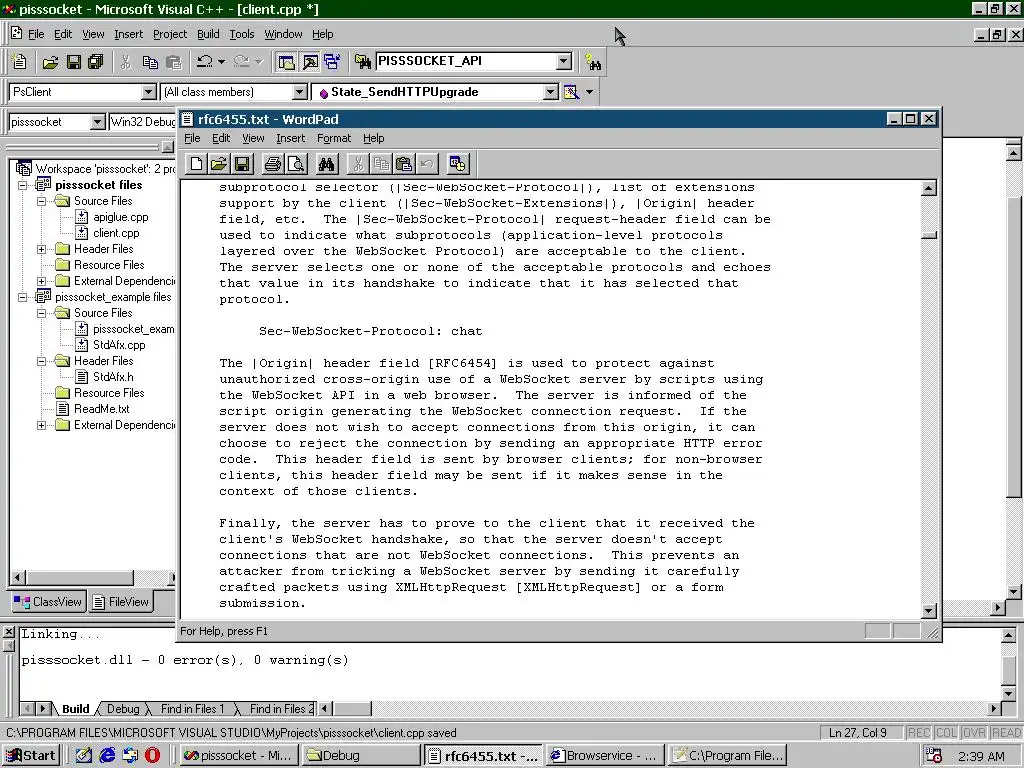The height and width of the screenshot is (768, 1024).
Task: Click Open icon in Visual C++ toolbar
Action: [50, 62]
